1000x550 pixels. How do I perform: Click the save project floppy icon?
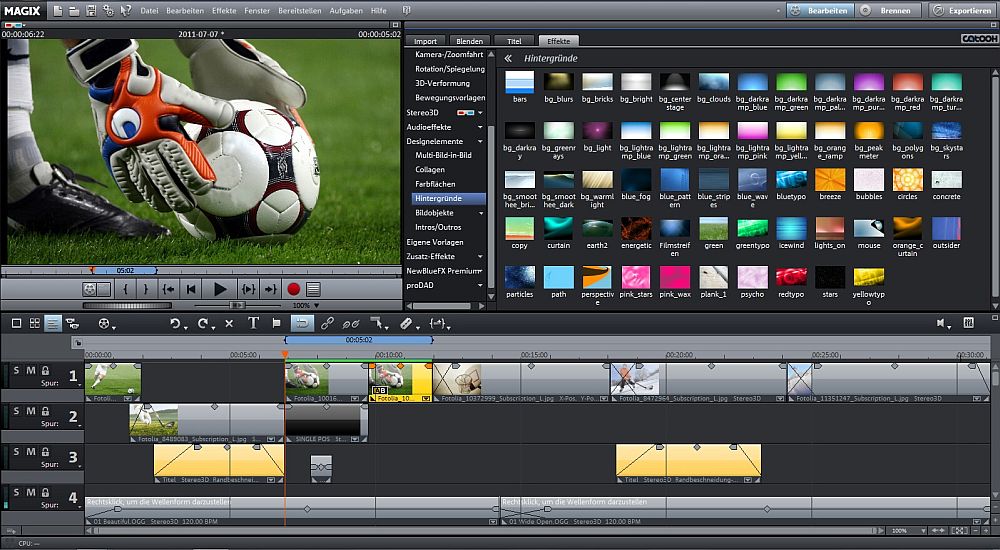(91, 10)
